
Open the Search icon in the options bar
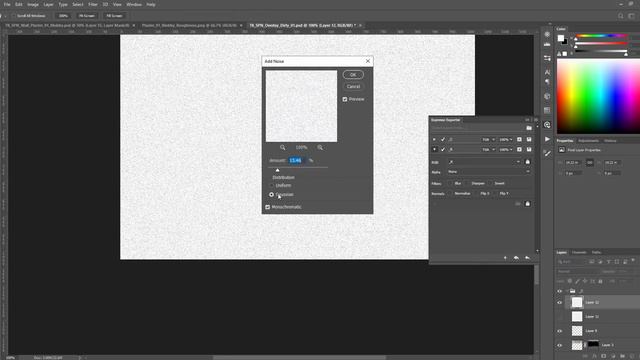tap(621, 16)
